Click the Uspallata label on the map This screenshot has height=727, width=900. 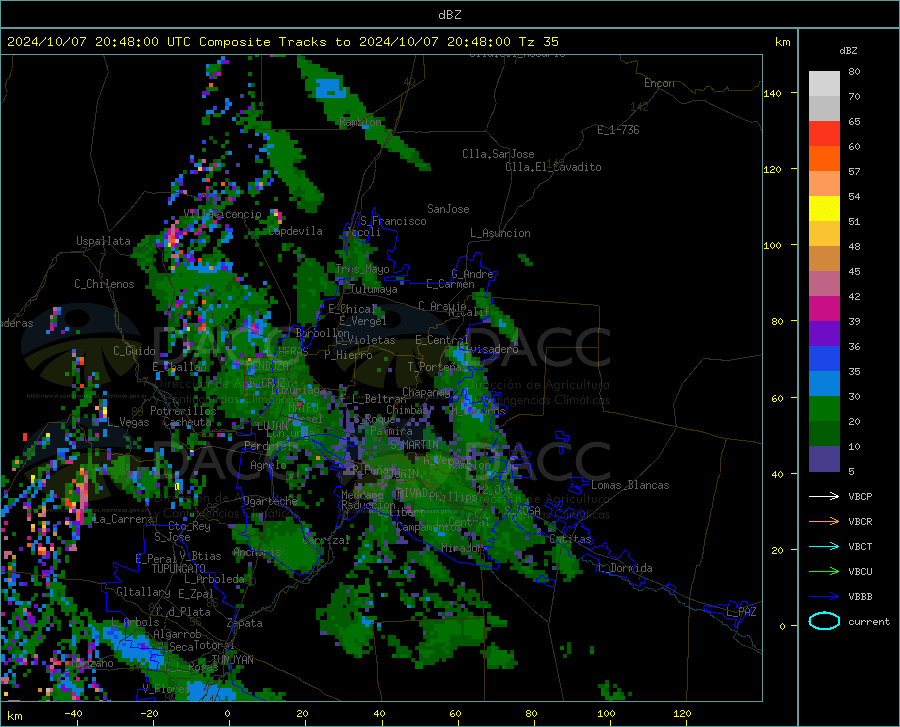(x=103, y=241)
